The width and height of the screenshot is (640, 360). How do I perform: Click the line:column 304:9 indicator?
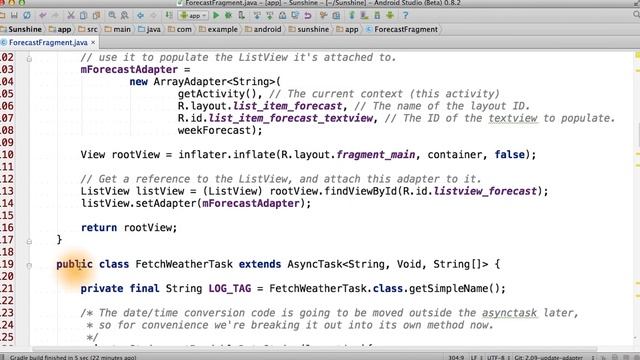click(x=456, y=358)
